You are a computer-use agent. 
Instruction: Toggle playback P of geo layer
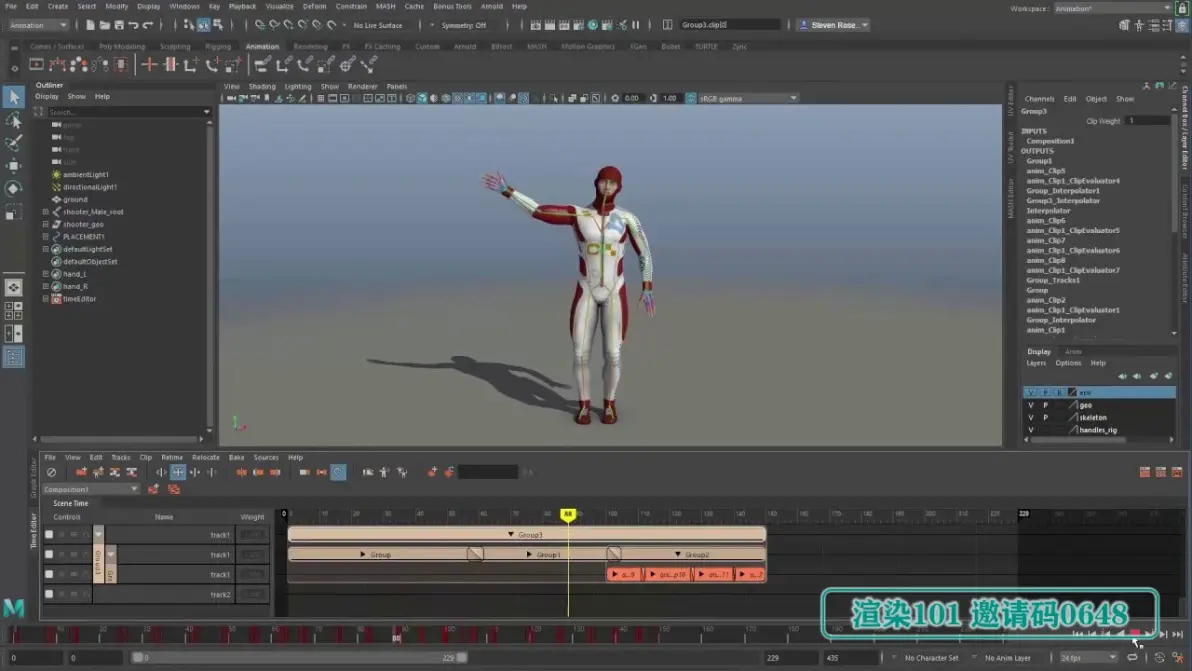coord(1045,406)
